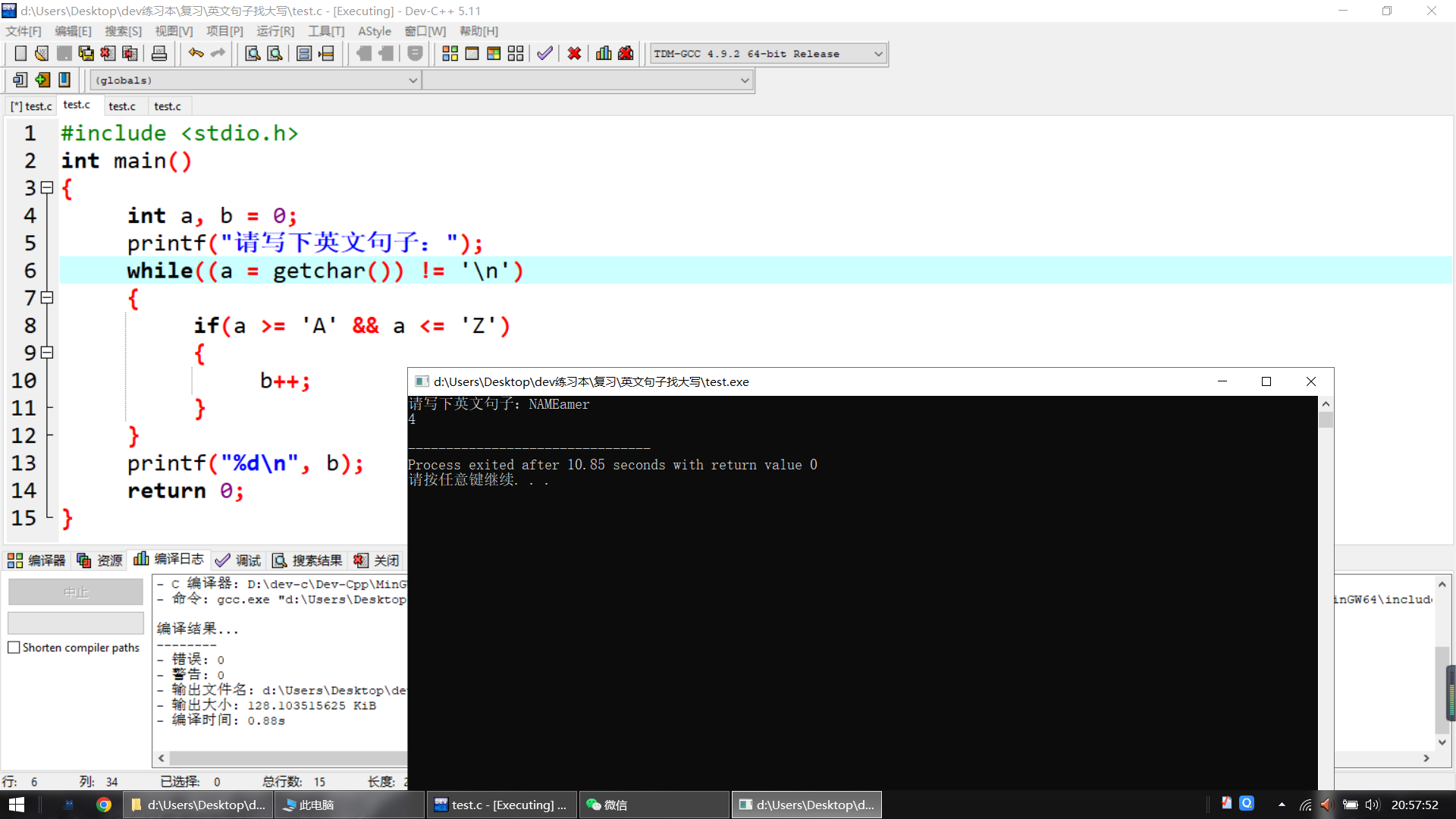1456x819 pixels.
Task: Open the 窗口[W] menu
Action: (x=425, y=31)
